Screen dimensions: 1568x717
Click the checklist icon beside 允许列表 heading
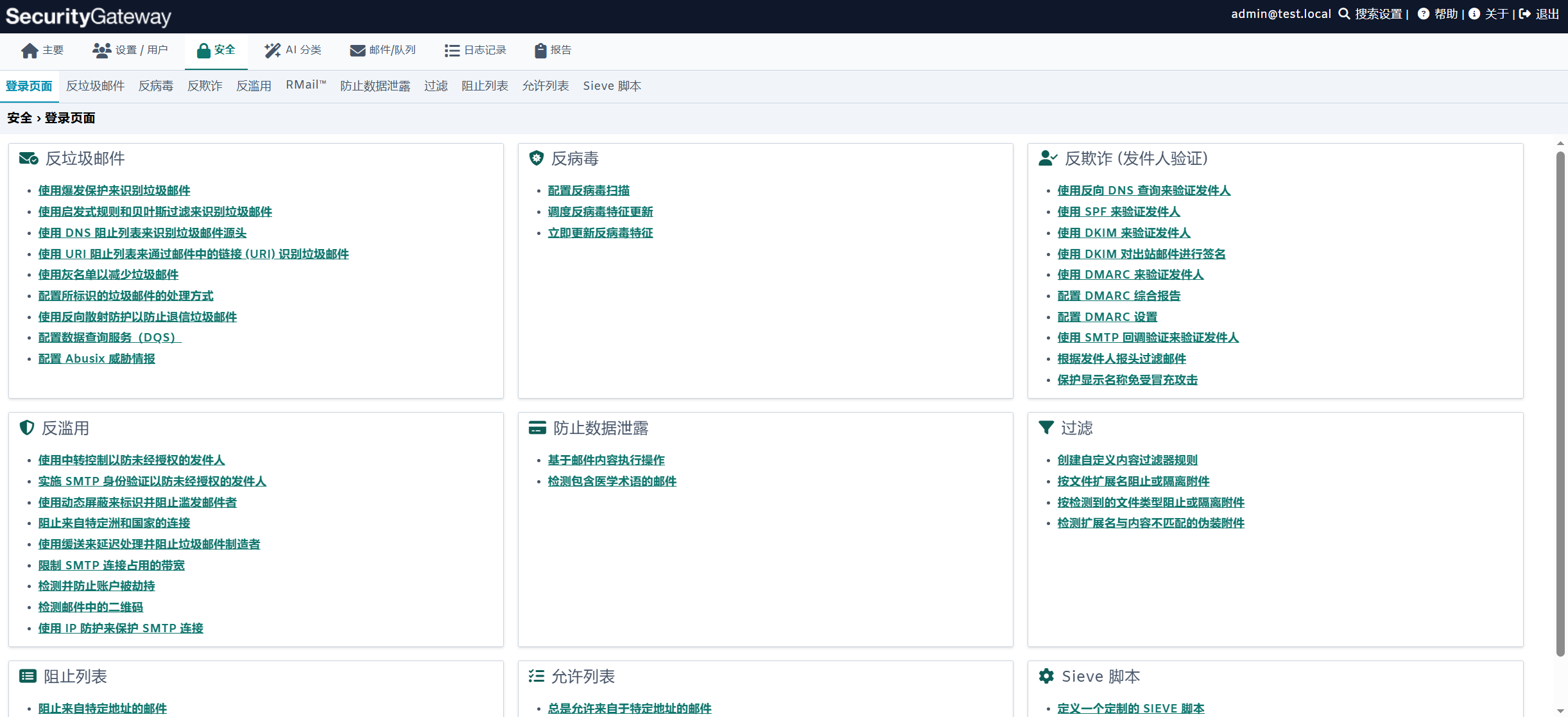pos(537,676)
